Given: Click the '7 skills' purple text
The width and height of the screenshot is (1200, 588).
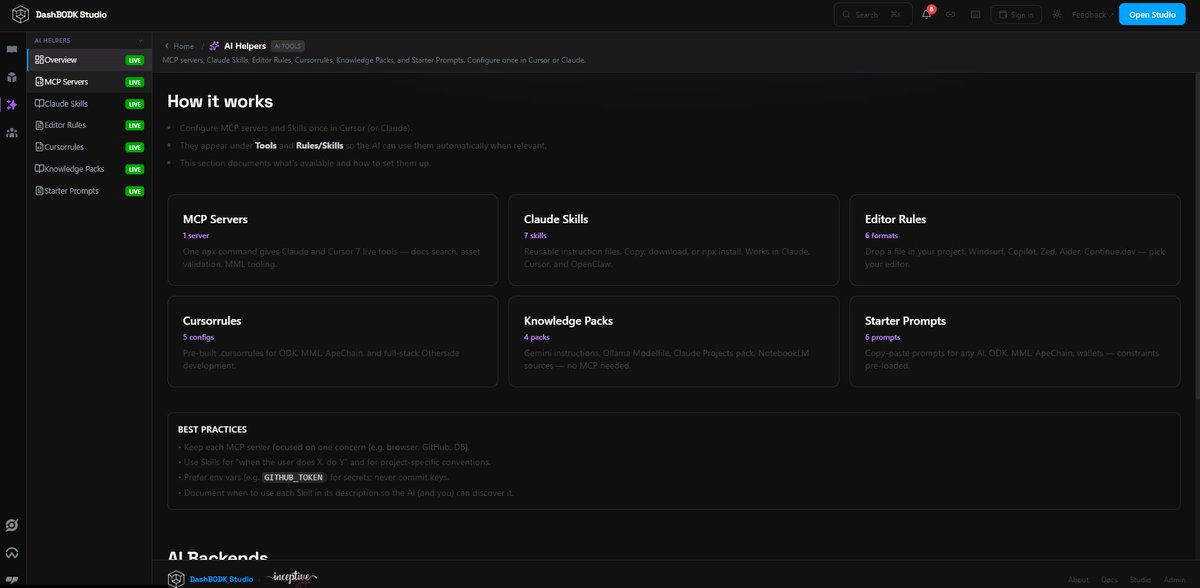Looking at the screenshot, I should pyautogui.click(x=535, y=235).
